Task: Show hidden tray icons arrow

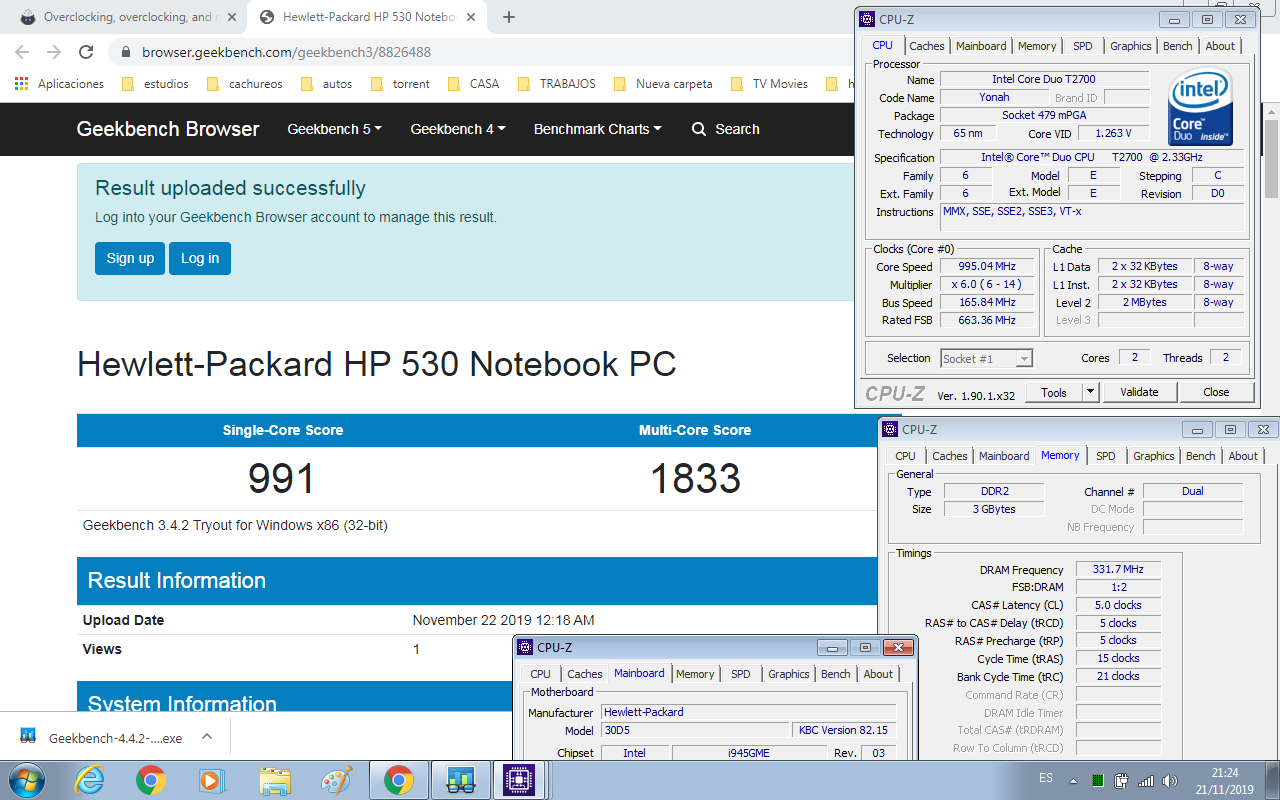Action: tap(1074, 780)
